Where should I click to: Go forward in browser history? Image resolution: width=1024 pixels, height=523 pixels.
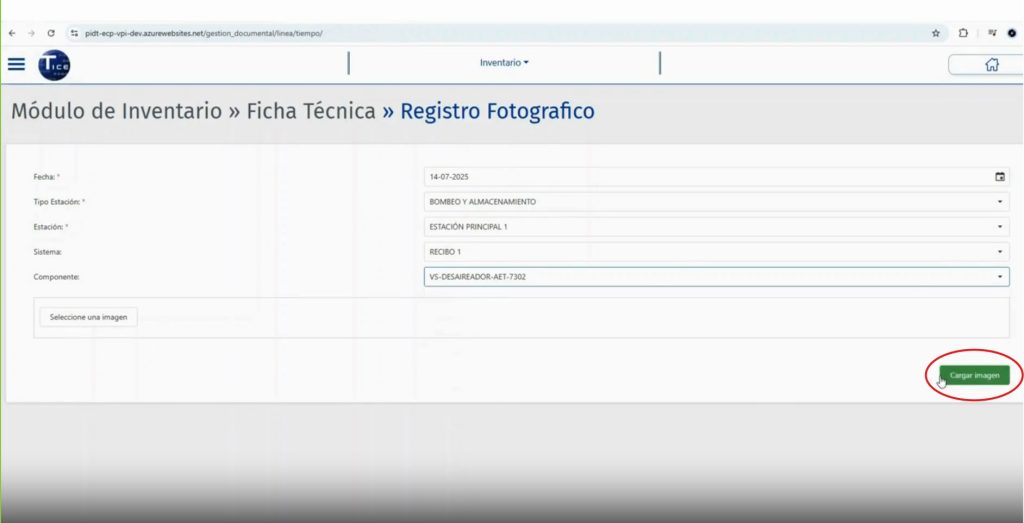tap(31, 33)
